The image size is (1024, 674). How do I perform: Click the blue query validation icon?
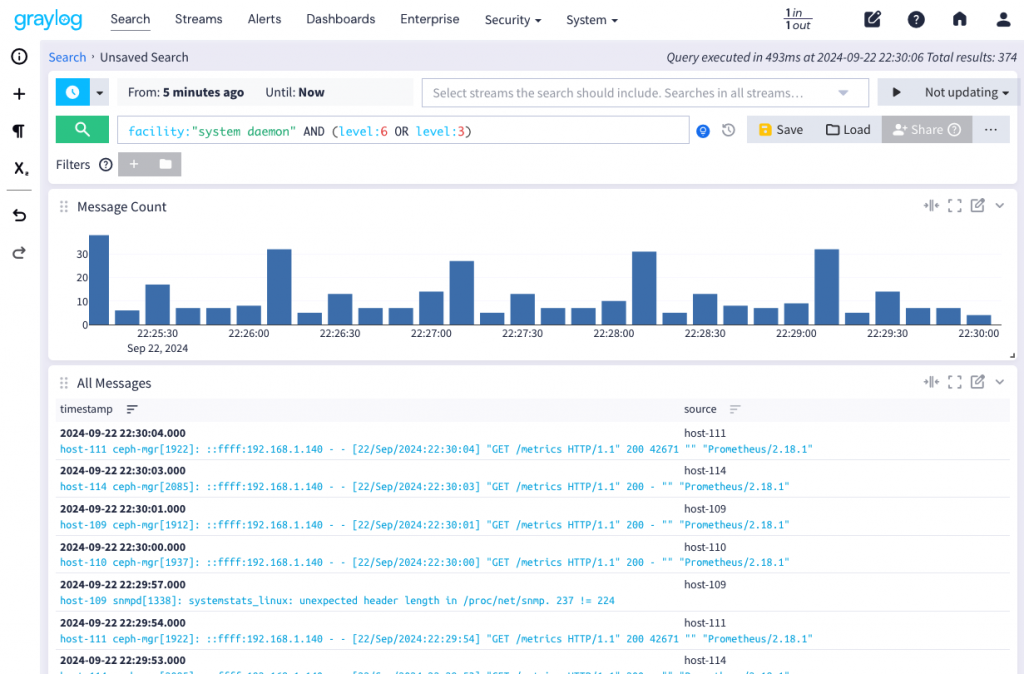[x=703, y=131]
